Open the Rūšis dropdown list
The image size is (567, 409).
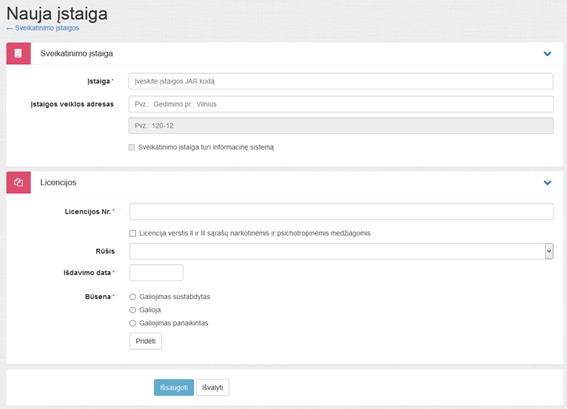(x=341, y=251)
